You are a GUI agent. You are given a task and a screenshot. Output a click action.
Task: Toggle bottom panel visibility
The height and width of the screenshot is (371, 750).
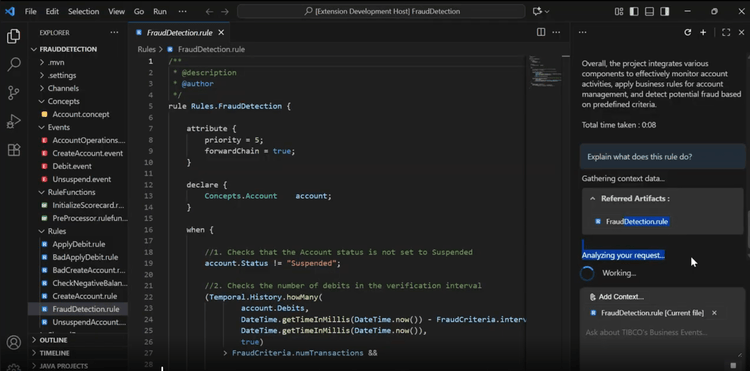(x=649, y=11)
